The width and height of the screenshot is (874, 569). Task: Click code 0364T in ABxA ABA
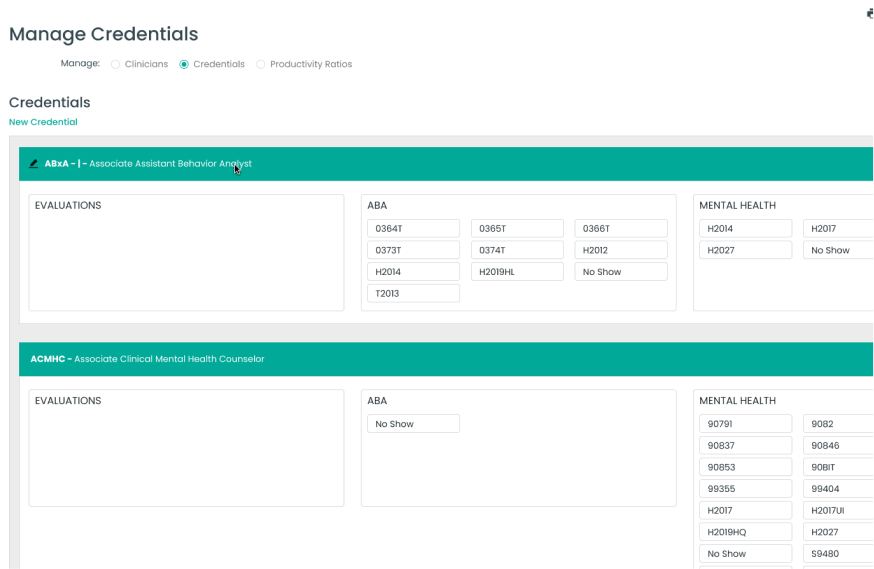pos(414,228)
